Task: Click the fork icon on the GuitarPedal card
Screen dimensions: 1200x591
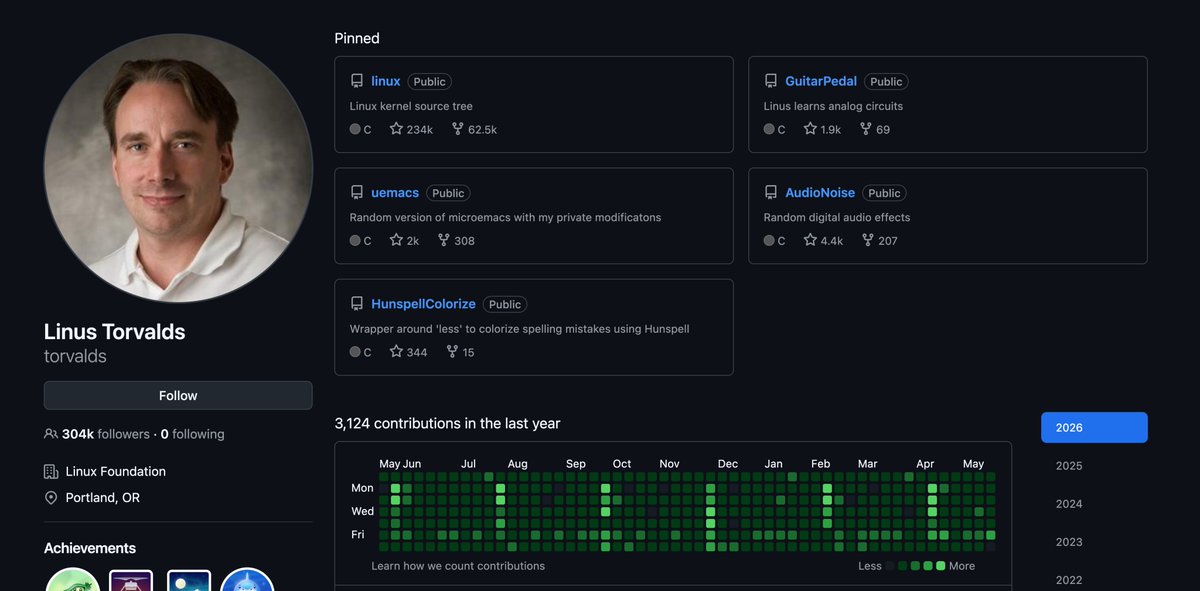Action: 867,129
